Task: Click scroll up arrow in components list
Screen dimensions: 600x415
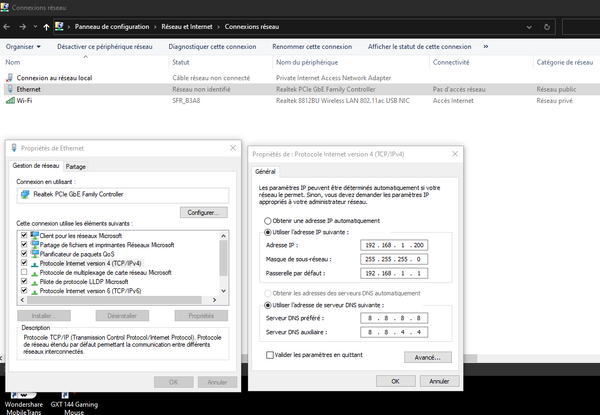Action: click(223, 236)
